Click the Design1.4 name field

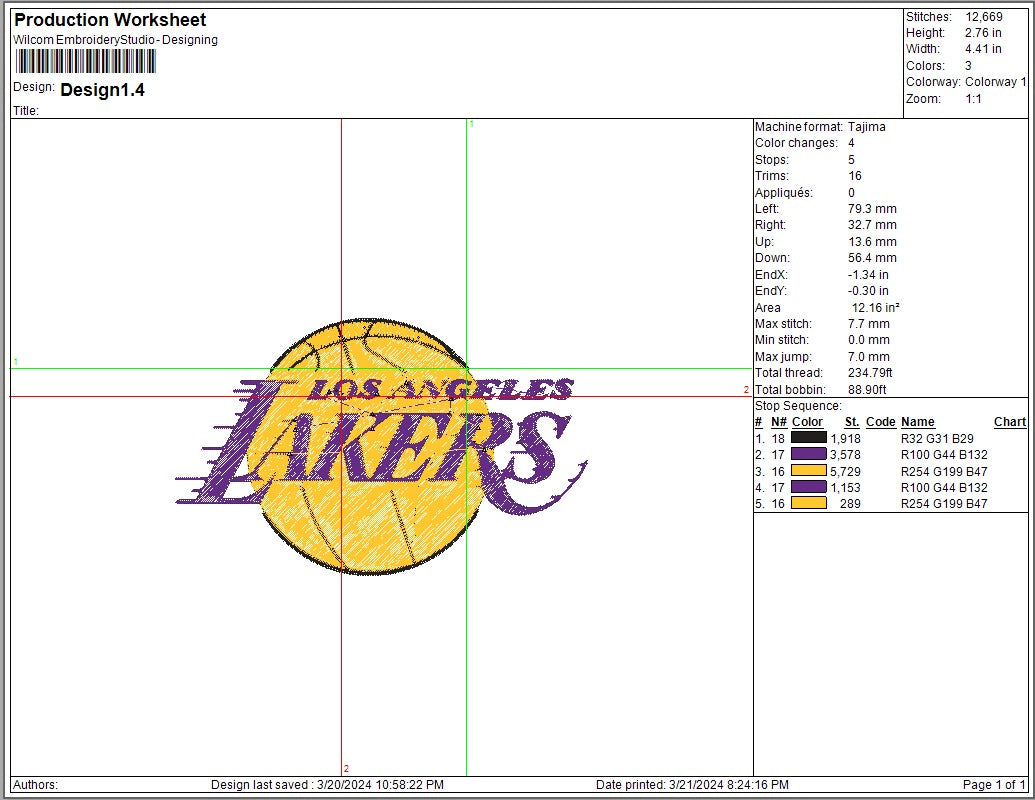102,90
